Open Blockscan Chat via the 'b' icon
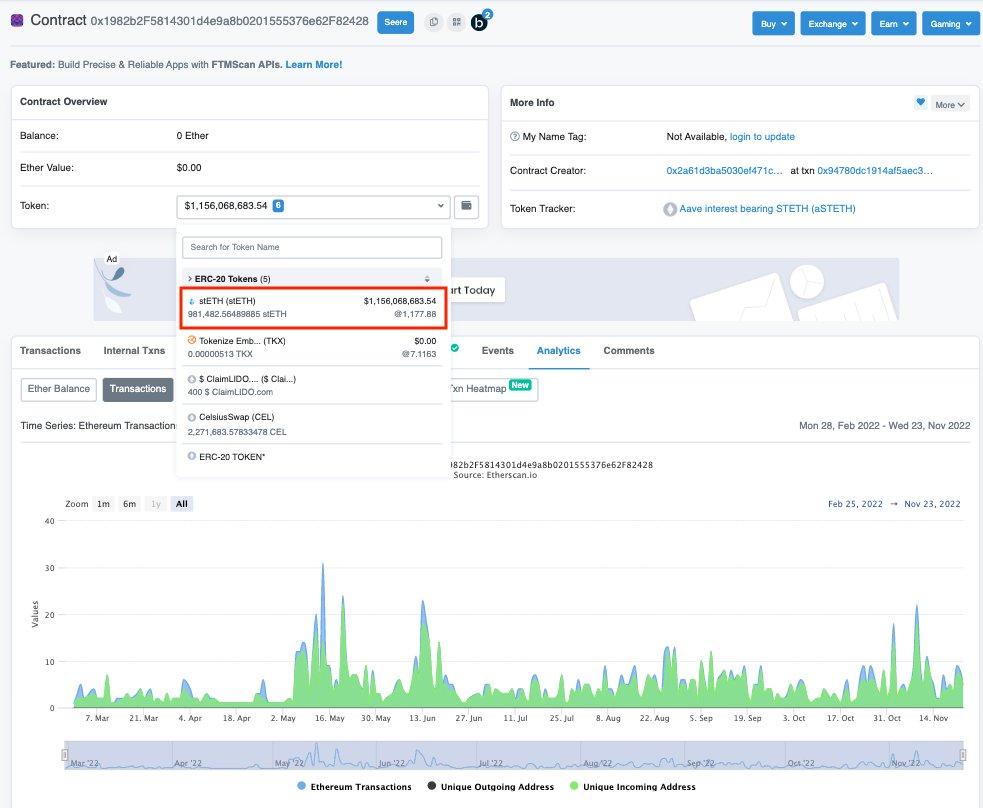Viewport: 983px width, 808px height. click(x=479, y=23)
